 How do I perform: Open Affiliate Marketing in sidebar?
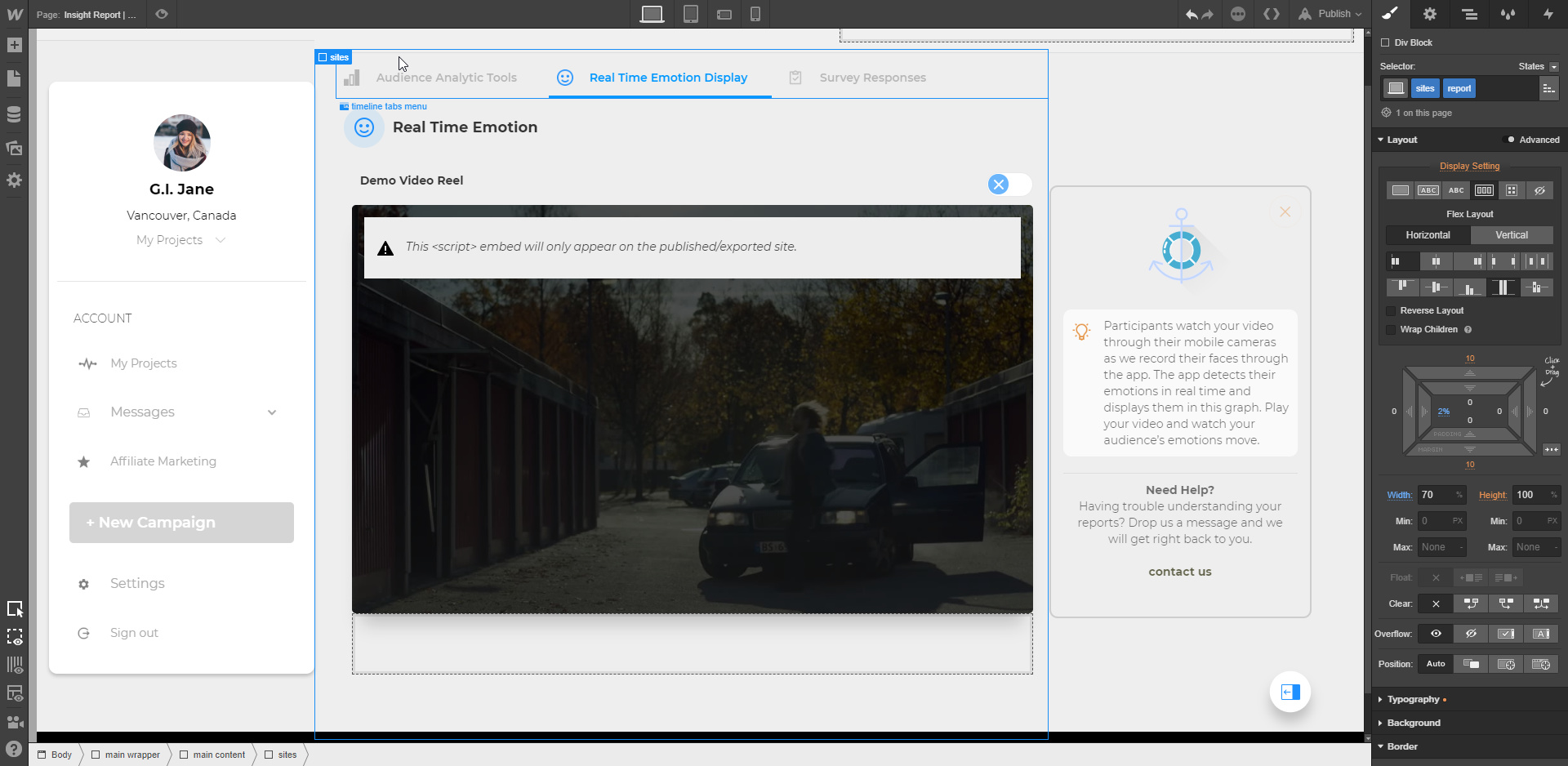(163, 461)
